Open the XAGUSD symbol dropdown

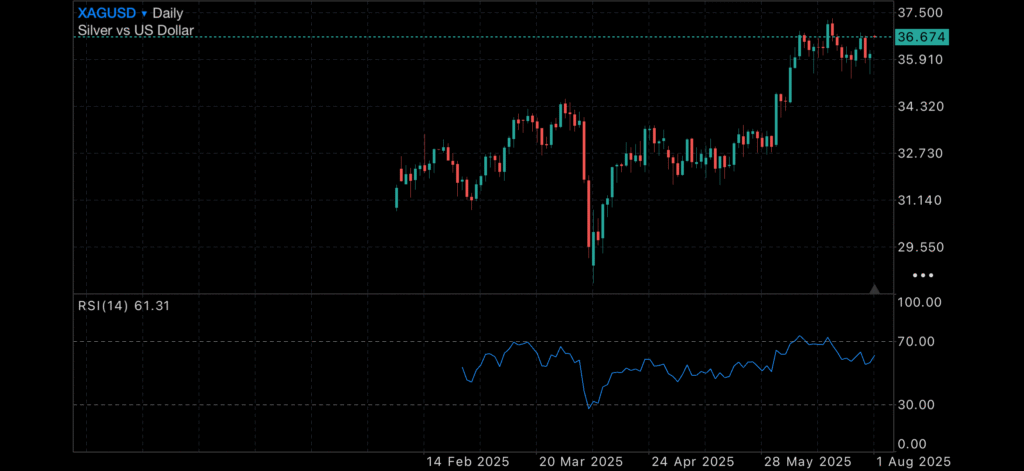[112, 13]
